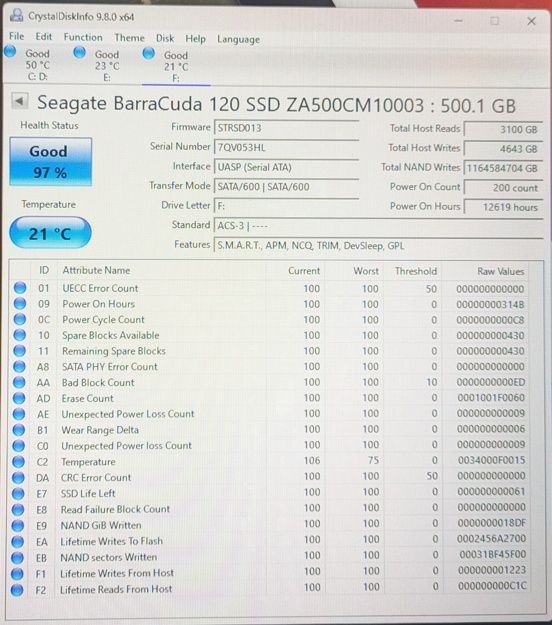This screenshot has width=552, height=625.
Task: Click the status icon for SSD Life Left
Action: 18,493
